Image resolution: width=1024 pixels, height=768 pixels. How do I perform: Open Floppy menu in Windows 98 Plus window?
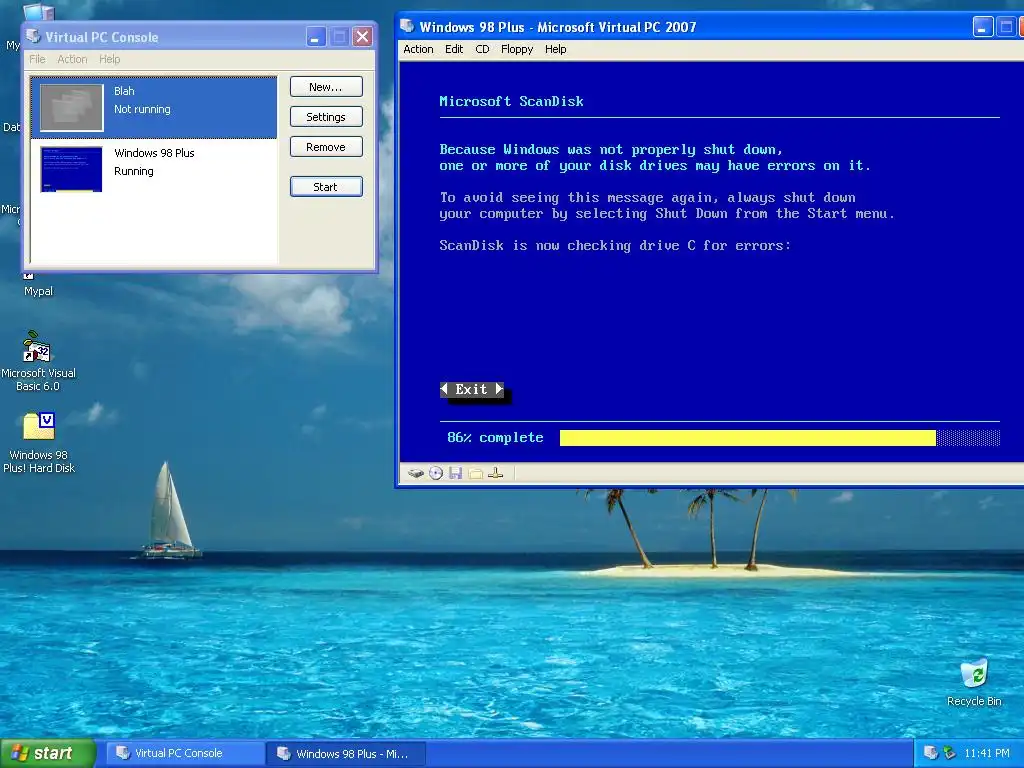517,49
